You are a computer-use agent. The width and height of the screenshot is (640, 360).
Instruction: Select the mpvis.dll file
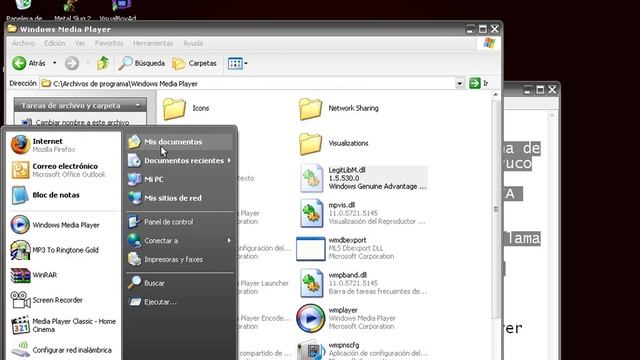pyautogui.click(x=362, y=213)
